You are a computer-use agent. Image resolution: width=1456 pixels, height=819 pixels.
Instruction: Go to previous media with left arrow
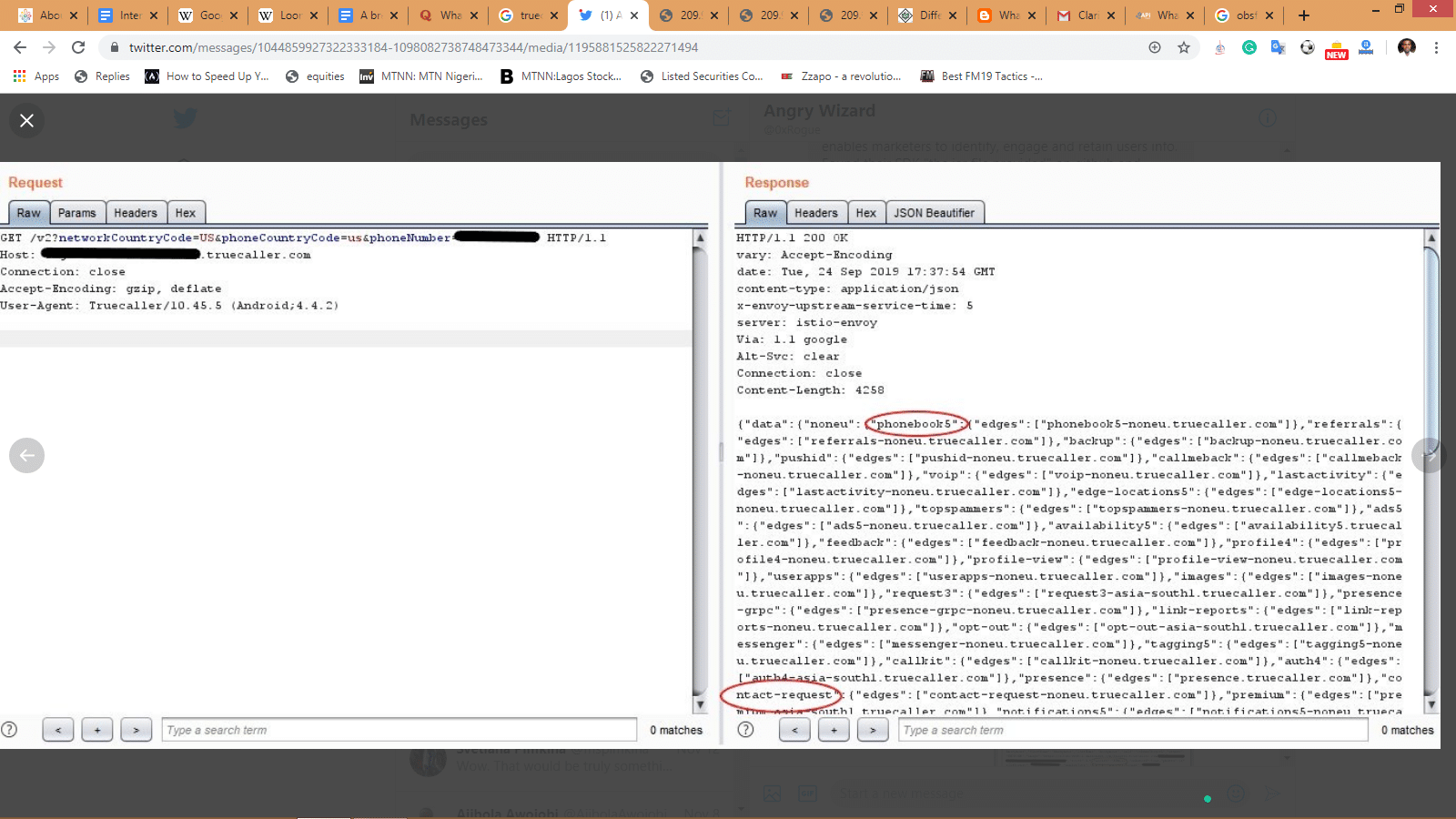pyautogui.click(x=26, y=455)
